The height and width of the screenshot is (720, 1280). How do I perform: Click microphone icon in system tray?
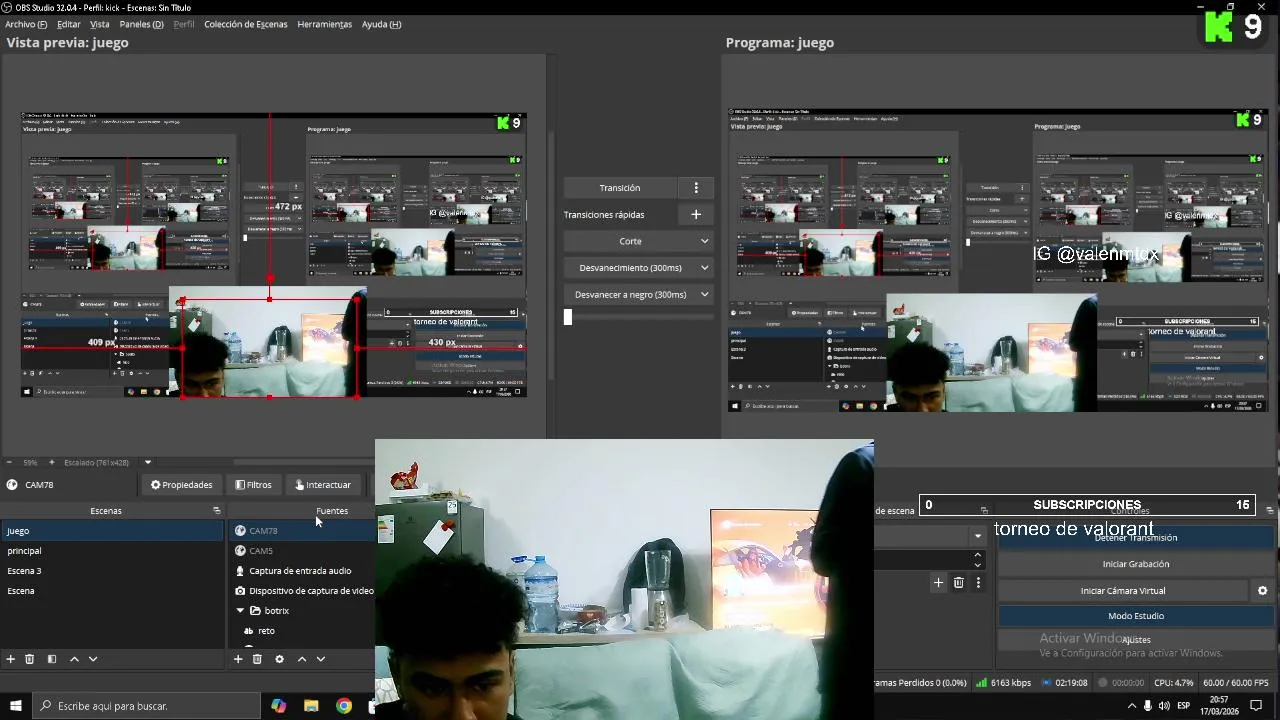(x=1148, y=706)
